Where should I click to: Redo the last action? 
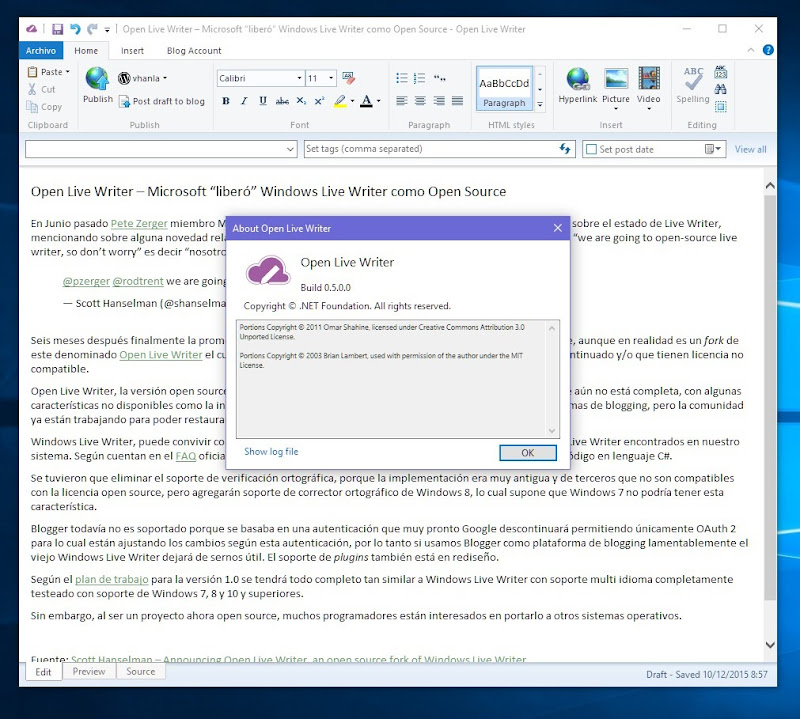coord(92,29)
